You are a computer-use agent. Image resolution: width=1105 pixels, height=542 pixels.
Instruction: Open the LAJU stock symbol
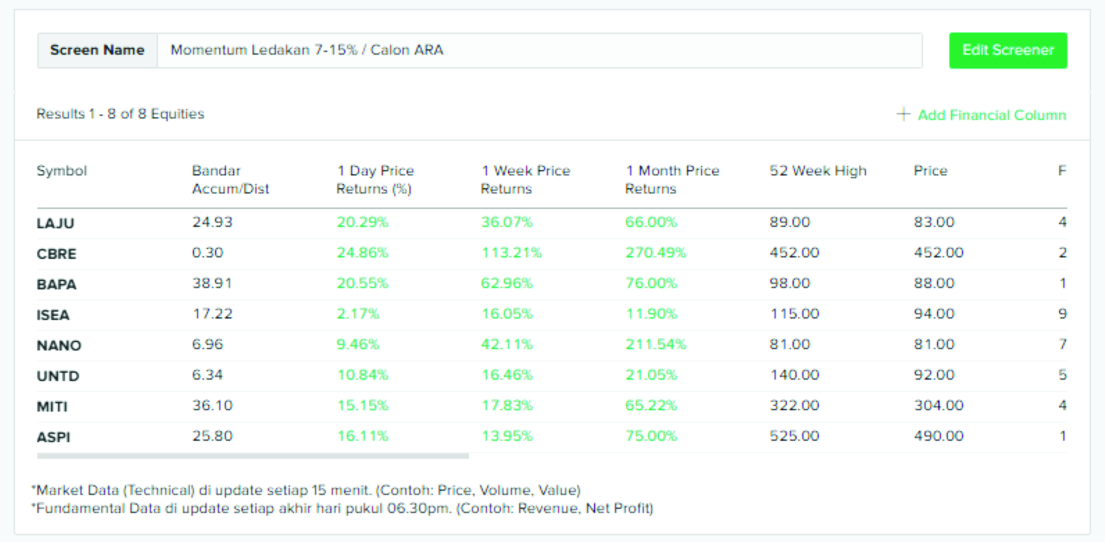click(x=56, y=223)
